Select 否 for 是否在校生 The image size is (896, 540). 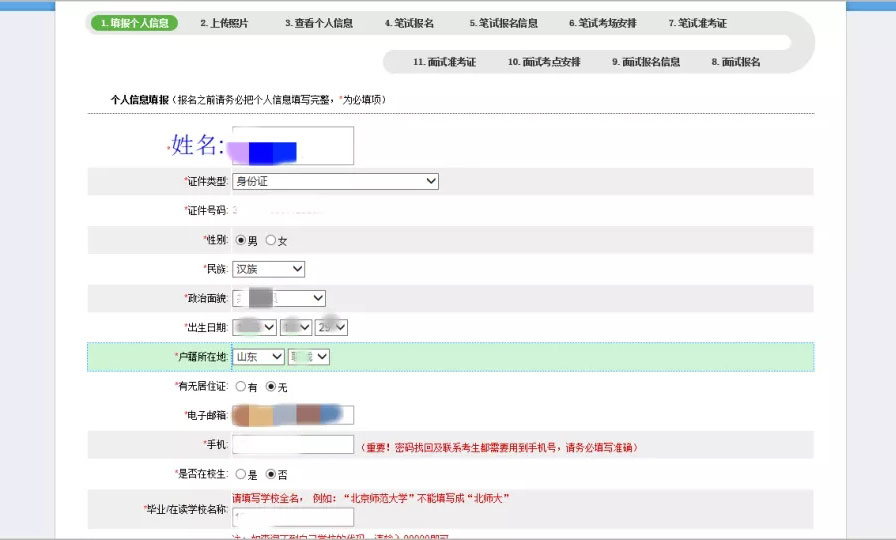tap(270, 474)
